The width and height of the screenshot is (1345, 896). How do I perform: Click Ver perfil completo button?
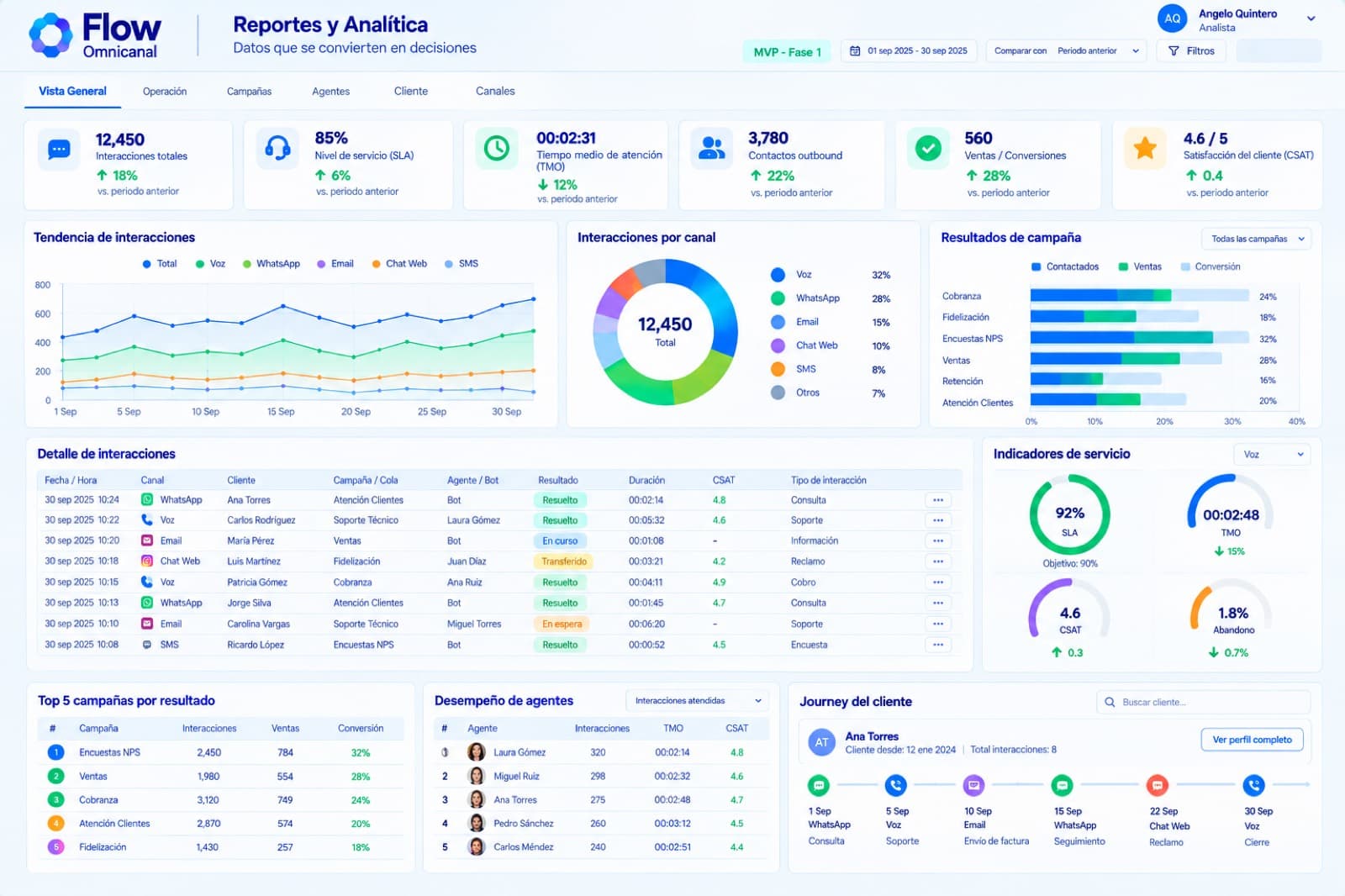tap(1252, 740)
